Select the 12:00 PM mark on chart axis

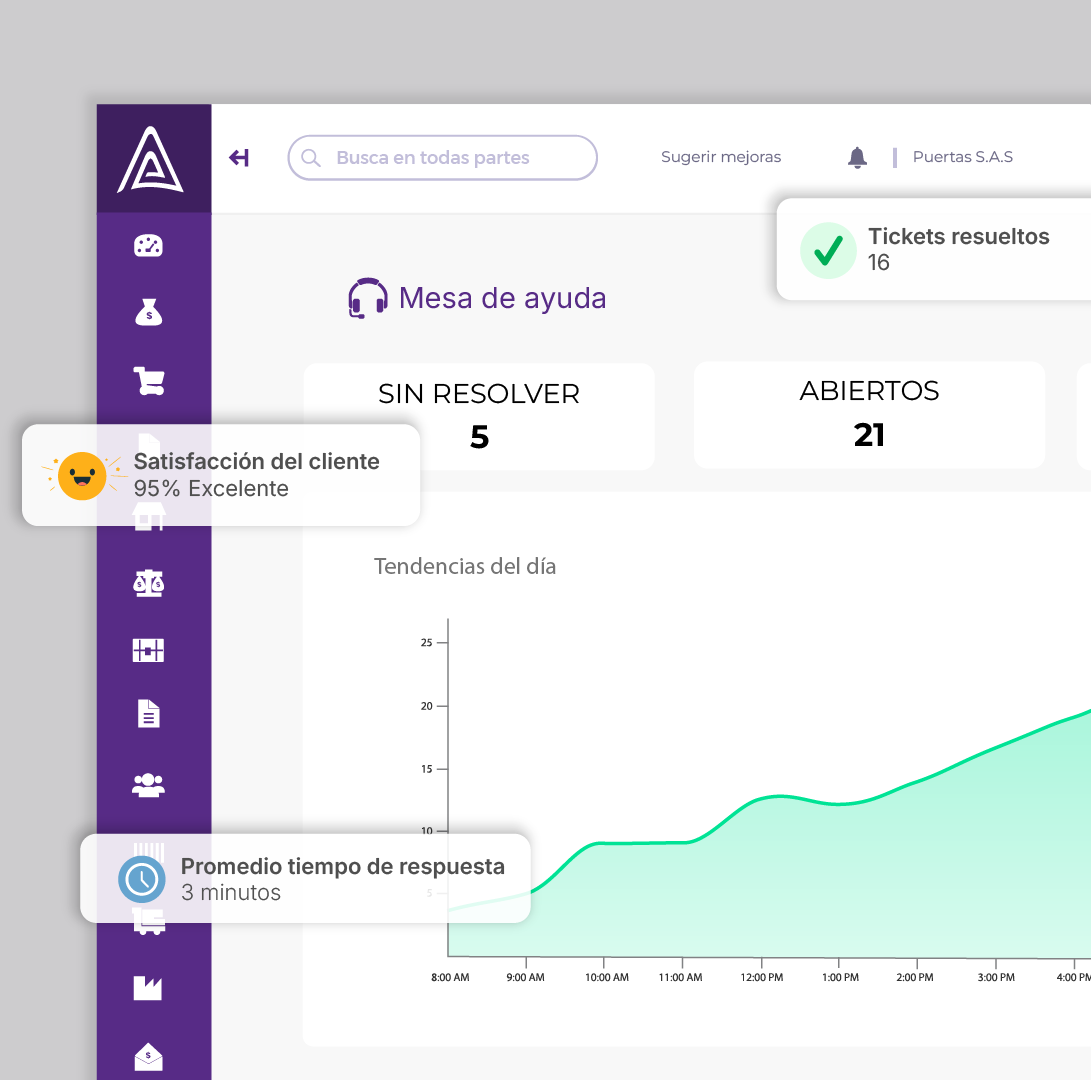tap(762, 977)
